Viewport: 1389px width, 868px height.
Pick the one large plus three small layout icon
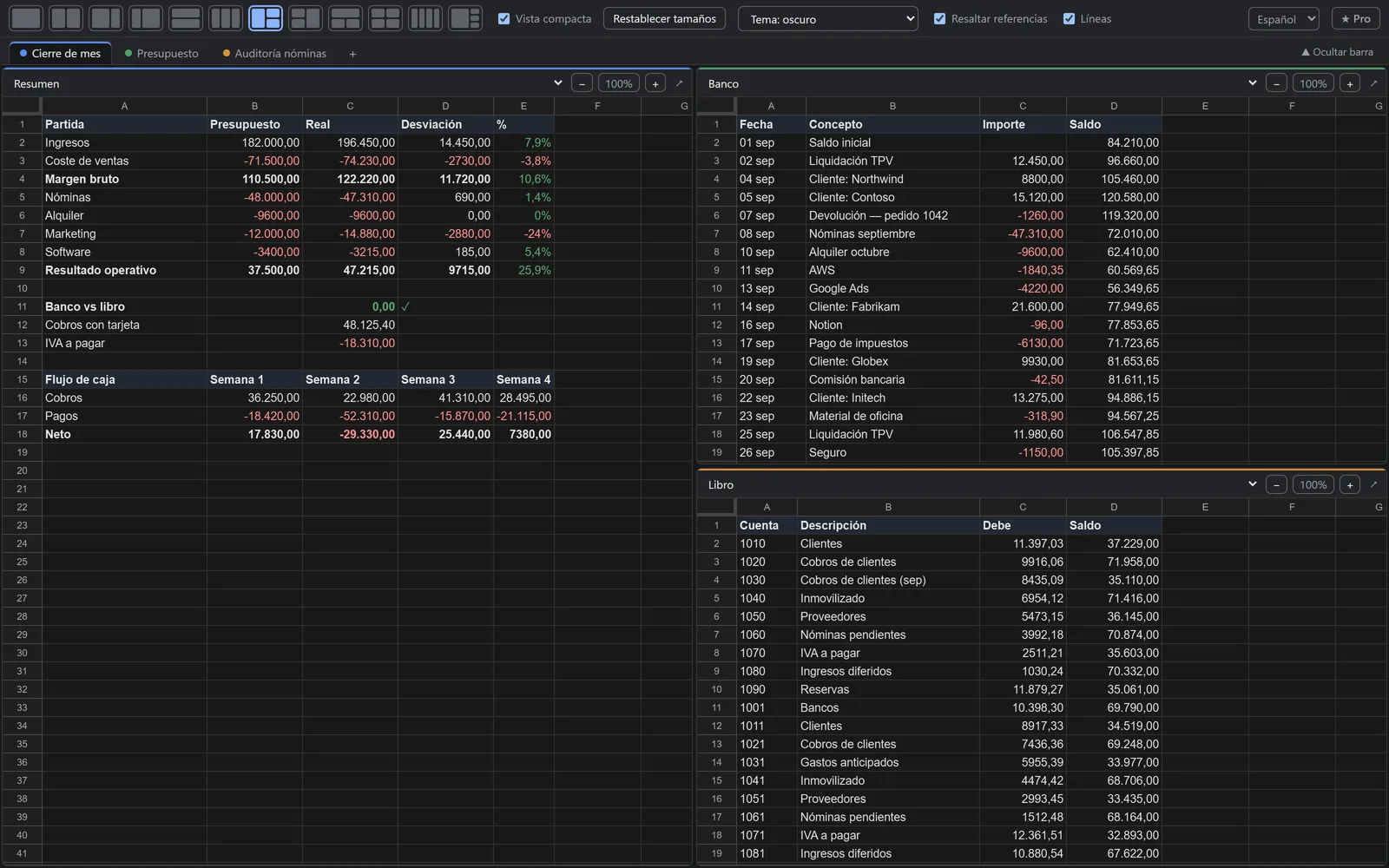465,18
